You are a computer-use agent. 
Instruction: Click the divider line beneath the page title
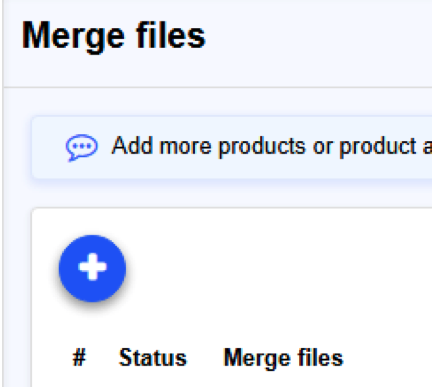point(218,87)
